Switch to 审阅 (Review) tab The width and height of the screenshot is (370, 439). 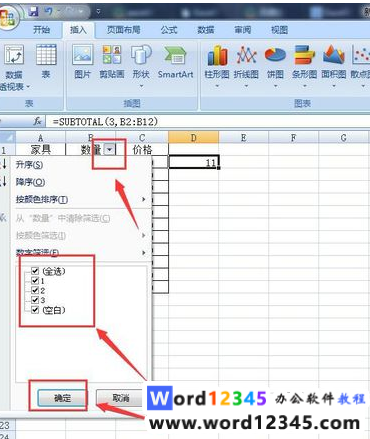click(242, 30)
